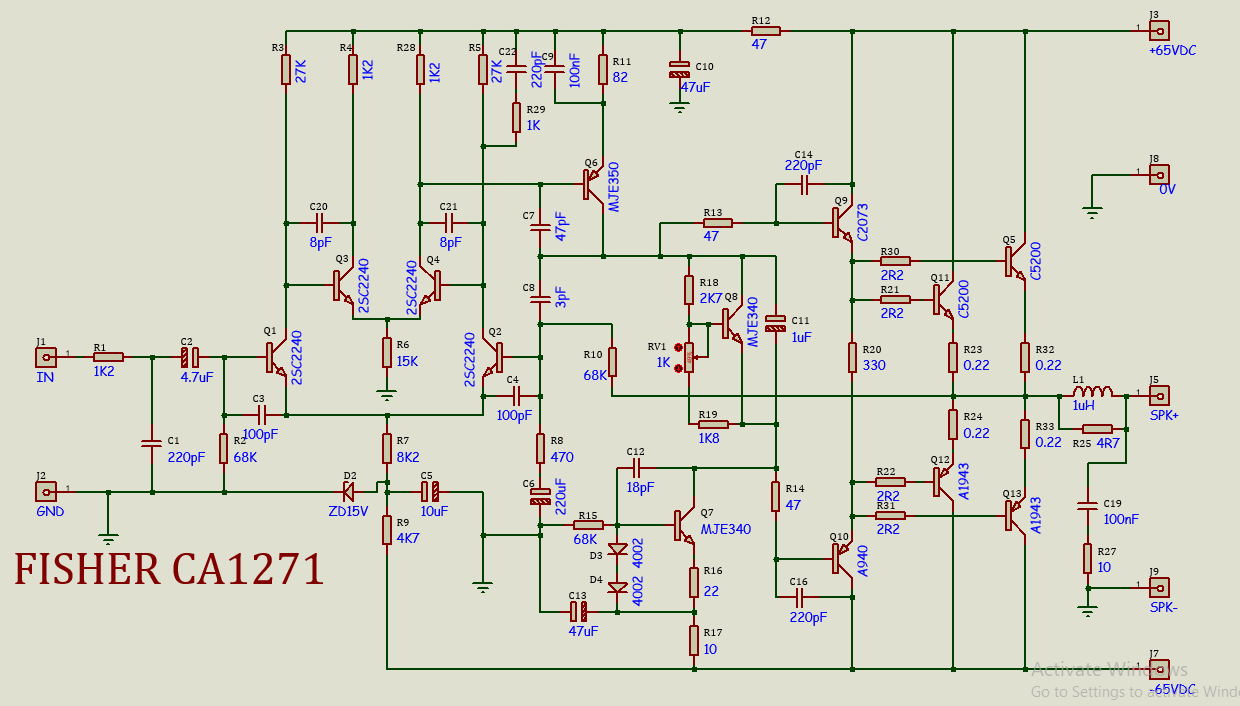Select output transistor Q13 A1943
Image resolution: width=1240 pixels, height=706 pixels.
[x=1015, y=516]
